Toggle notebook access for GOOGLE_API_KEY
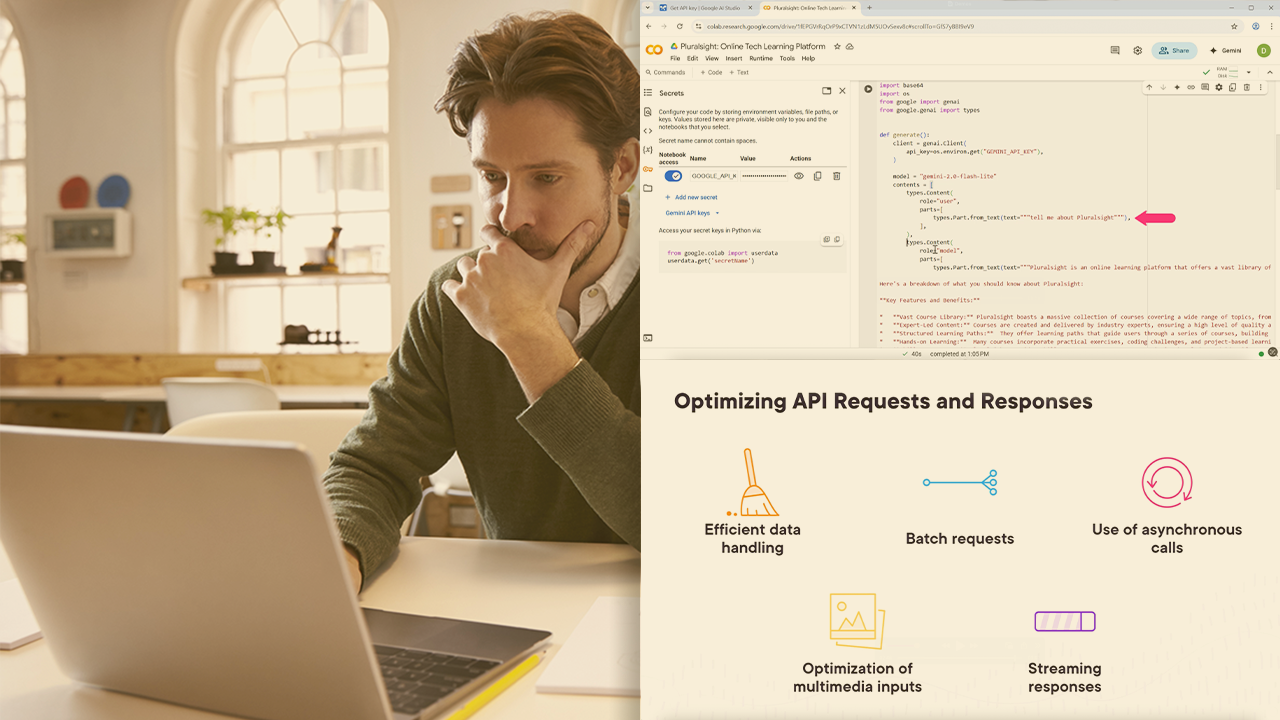Viewport: 1280px width, 720px height. point(673,176)
